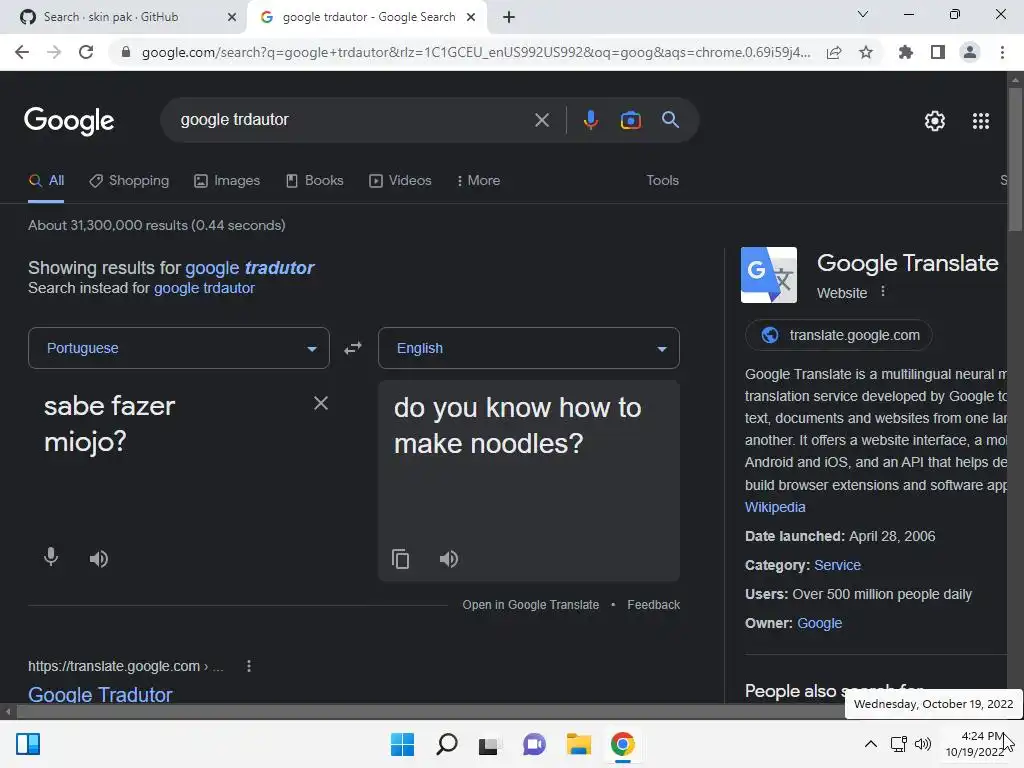
Task: Submit the search with the magnifier icon
Action: [x=670, y=120]
